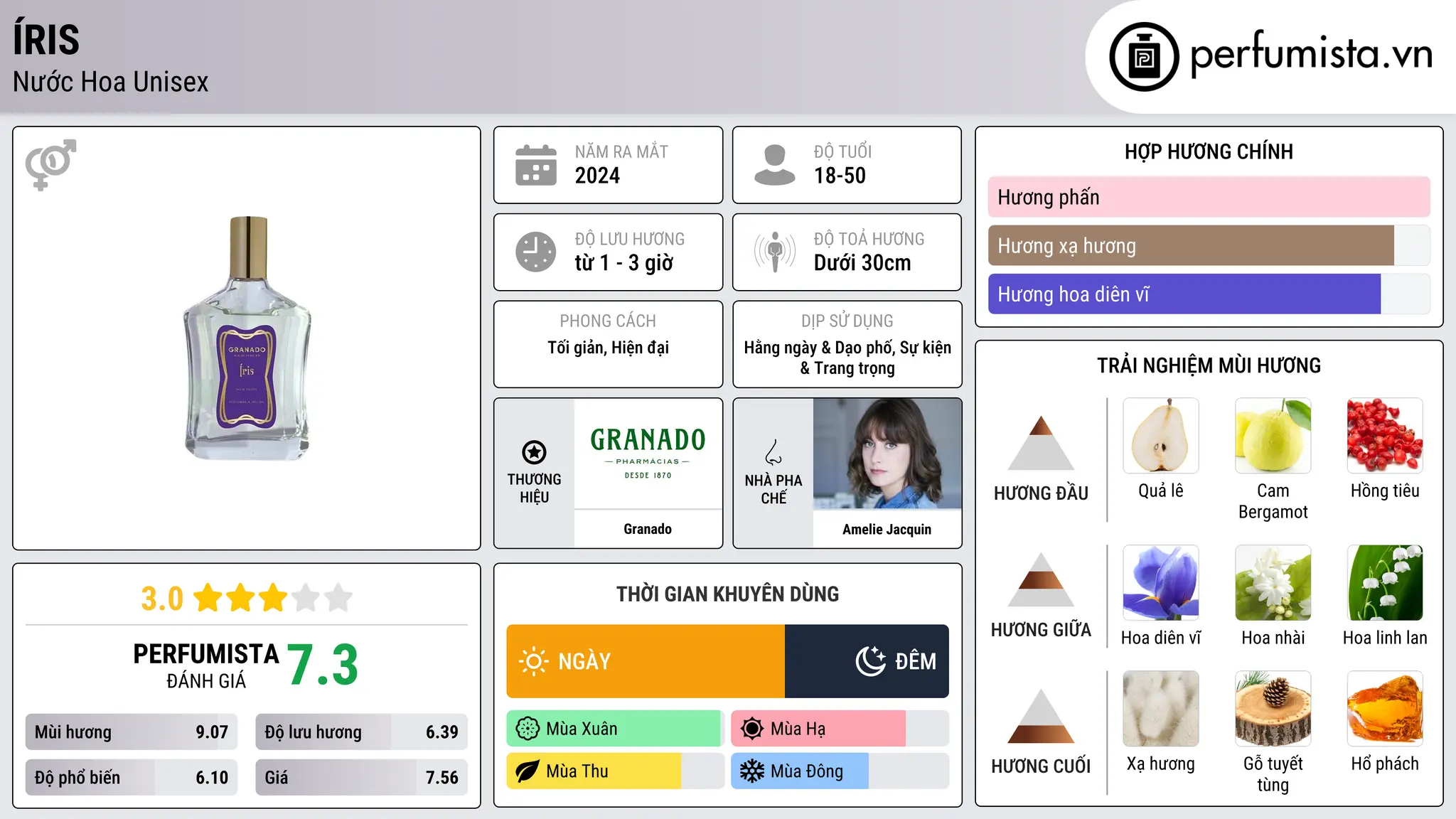Click the Nước Hoa Unisex subtitle
1456x819 pixels.
click(x=111, y=82)
